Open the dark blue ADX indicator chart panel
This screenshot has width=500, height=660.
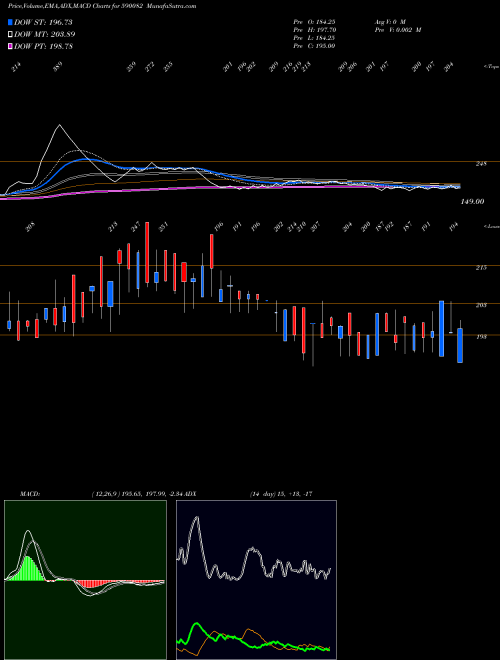pos(256,580)
